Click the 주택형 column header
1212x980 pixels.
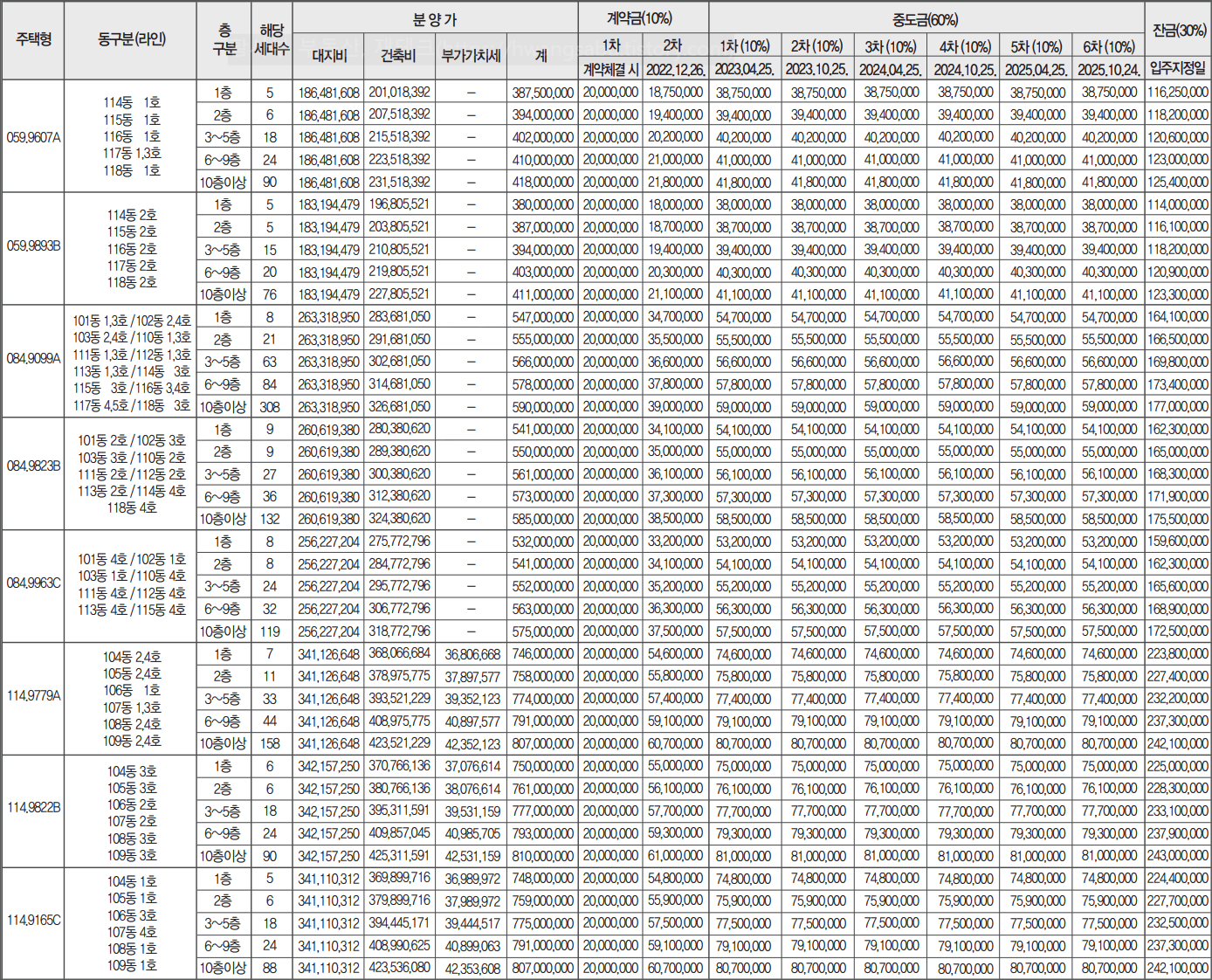[x=33, y=40]
